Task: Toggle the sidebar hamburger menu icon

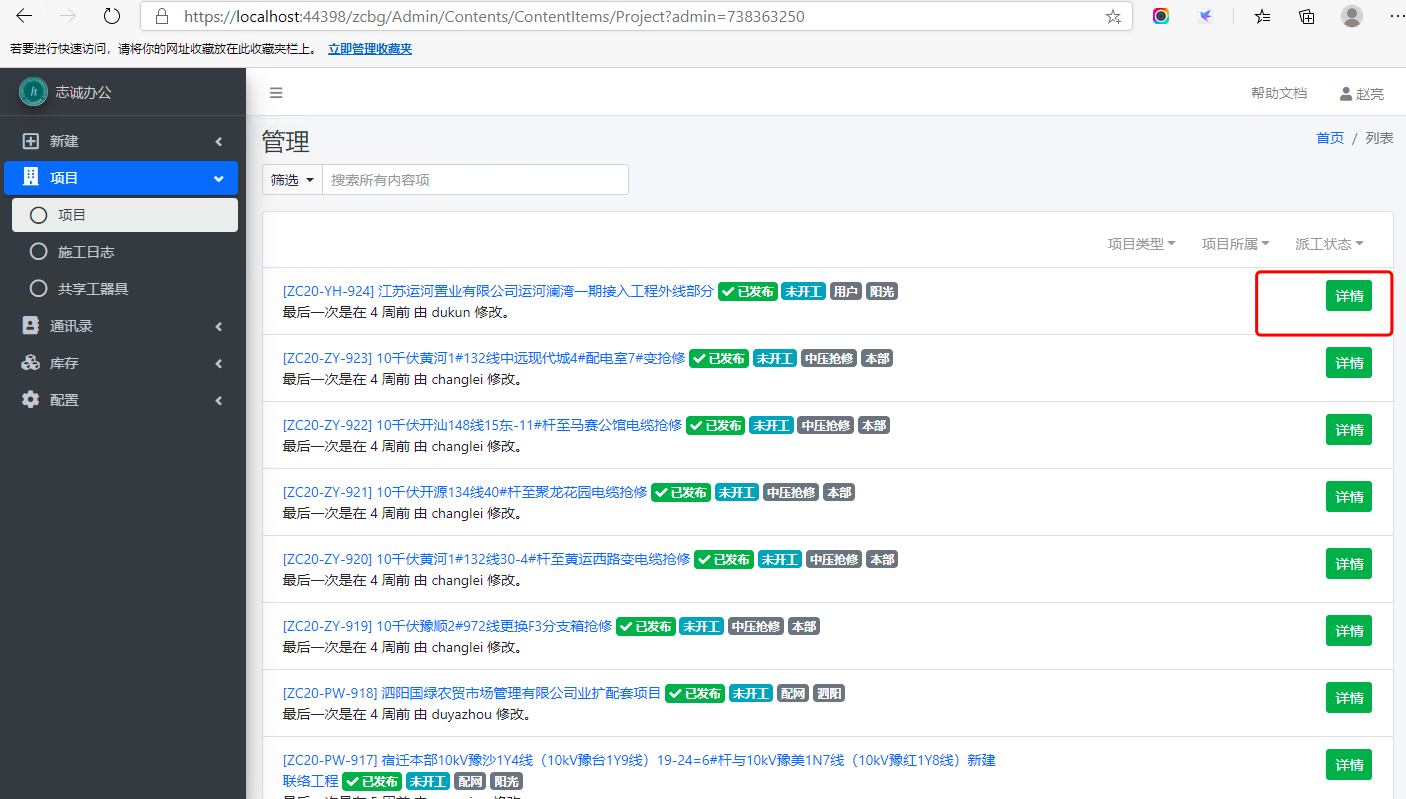Action: coord(276,92)
